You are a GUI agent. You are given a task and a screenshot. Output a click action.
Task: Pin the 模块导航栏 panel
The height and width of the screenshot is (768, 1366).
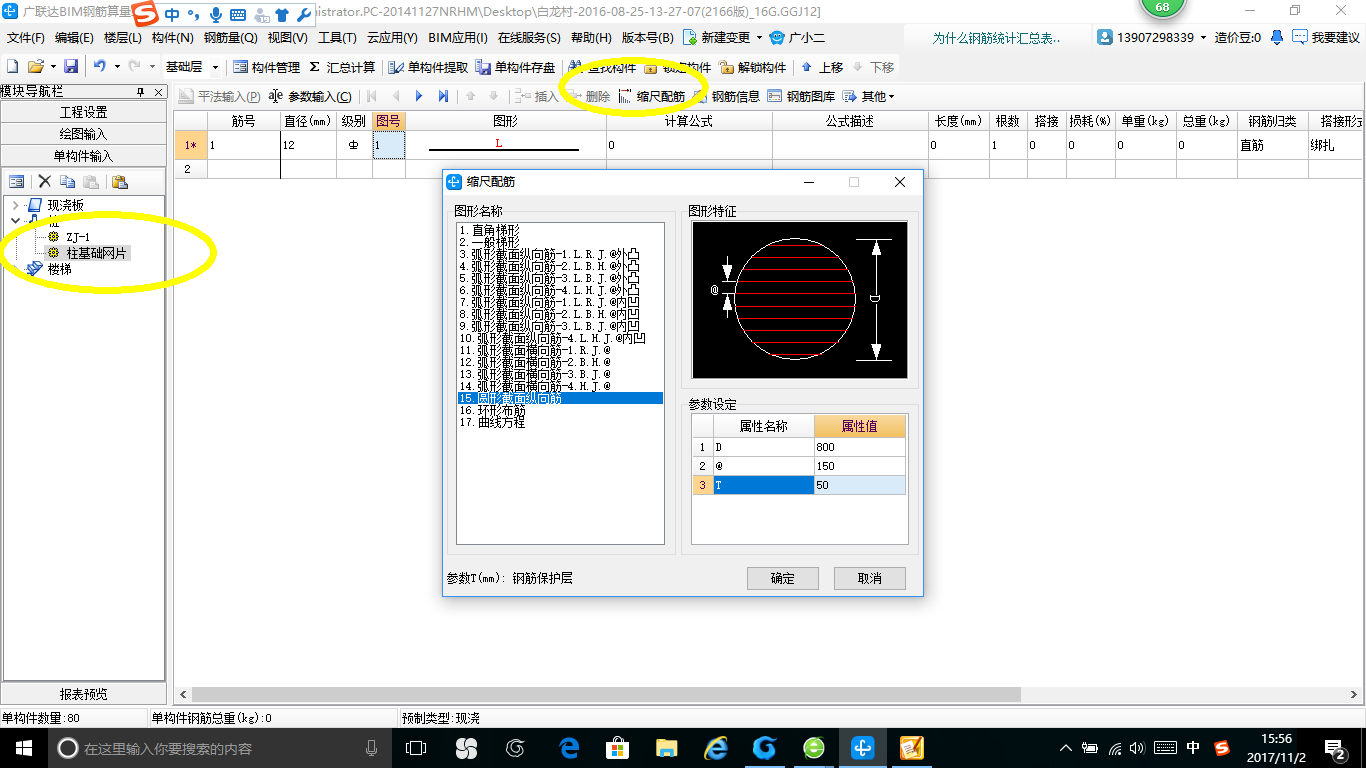141,91
